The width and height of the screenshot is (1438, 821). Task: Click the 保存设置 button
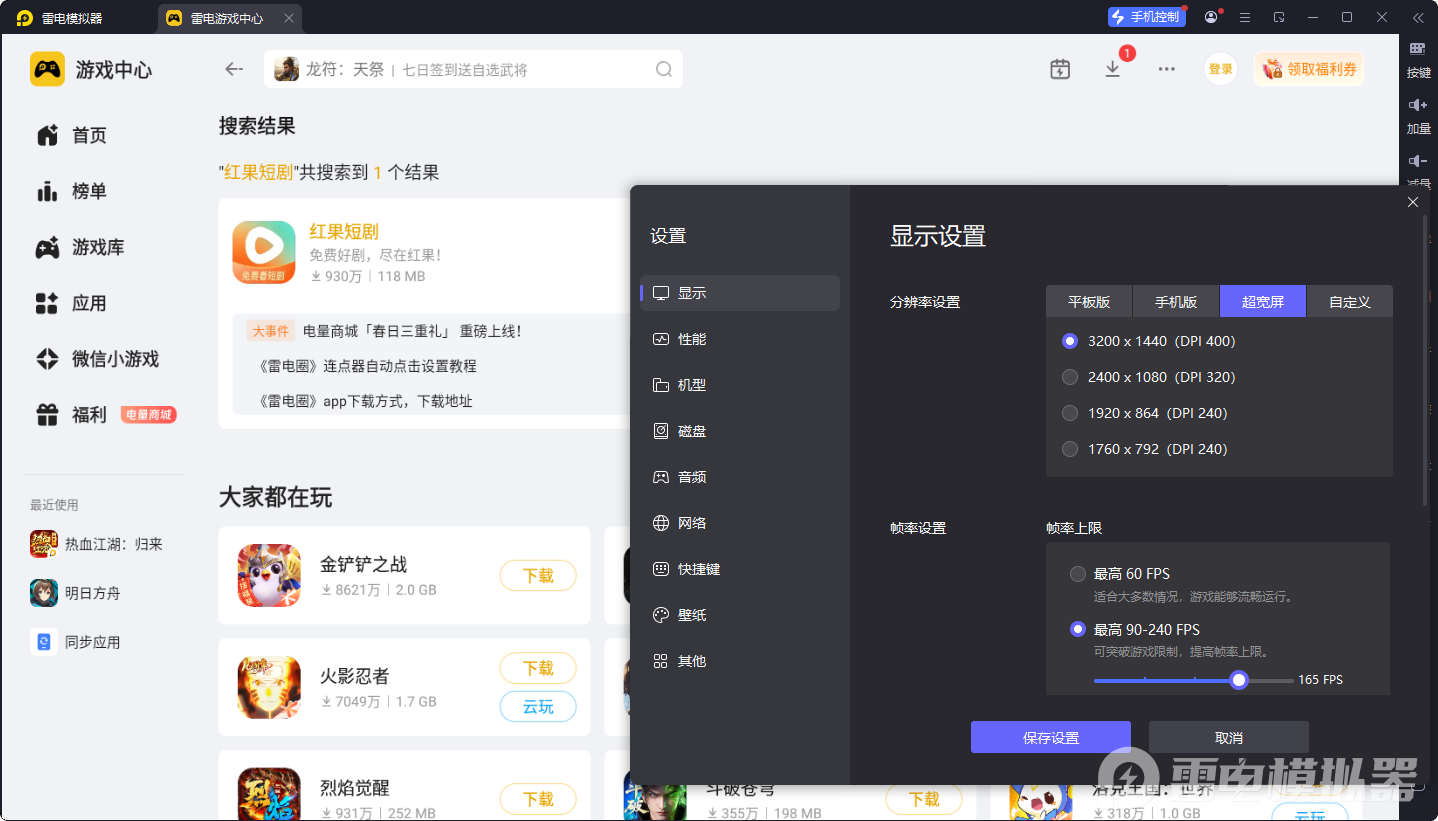click(x=1050, y=738)
